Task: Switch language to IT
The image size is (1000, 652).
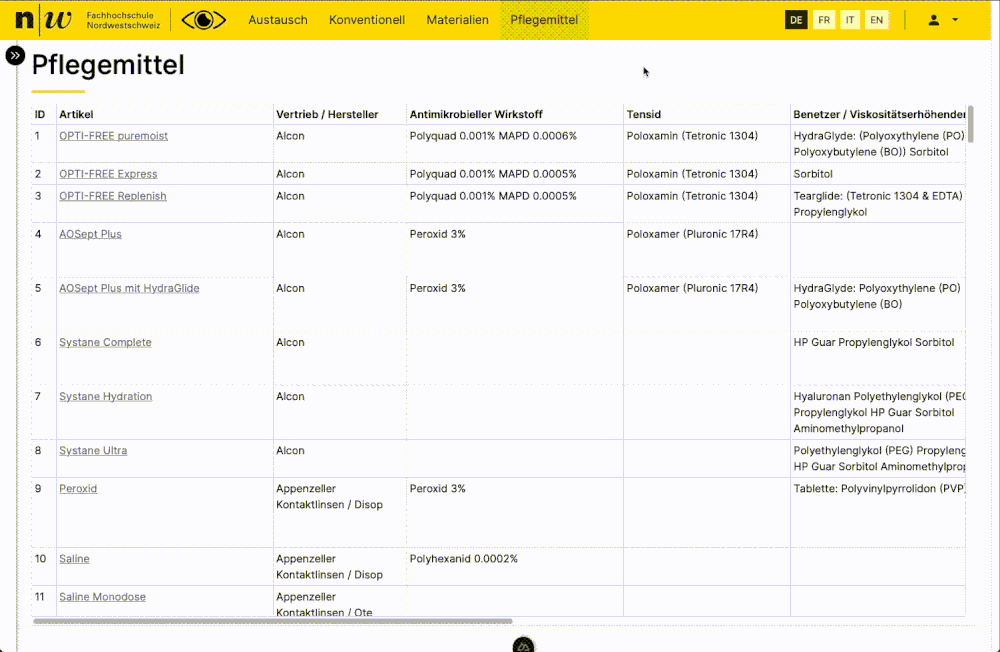Action: tap(850, 20)
